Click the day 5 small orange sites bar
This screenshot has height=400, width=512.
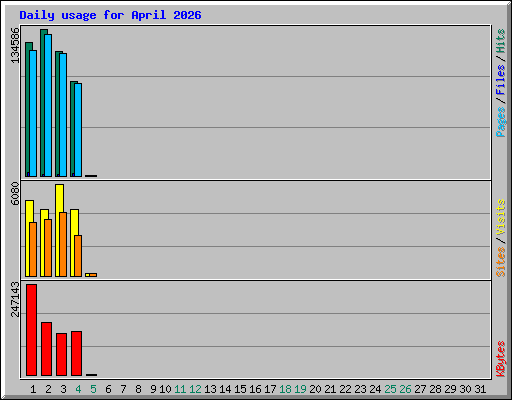point(93,275)
